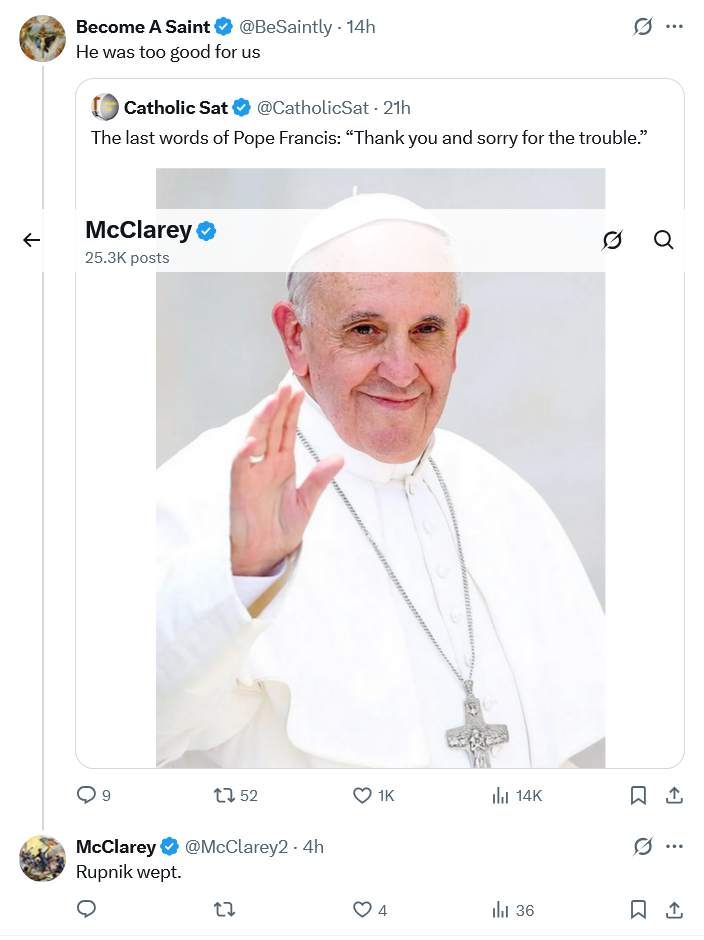Open more options on McClarey's reply
The height and width of the screenshot is (940, 704).
click(675, 847)
